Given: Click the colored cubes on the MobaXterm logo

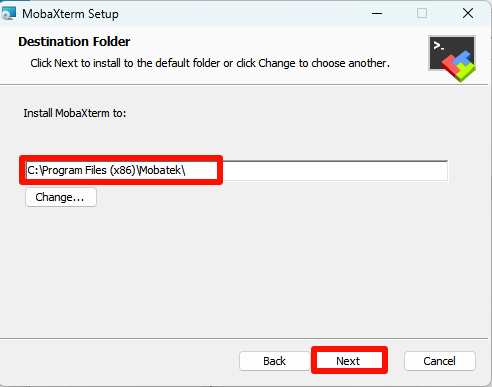Looking at the screenshot, I should click(x=459, y=66).
